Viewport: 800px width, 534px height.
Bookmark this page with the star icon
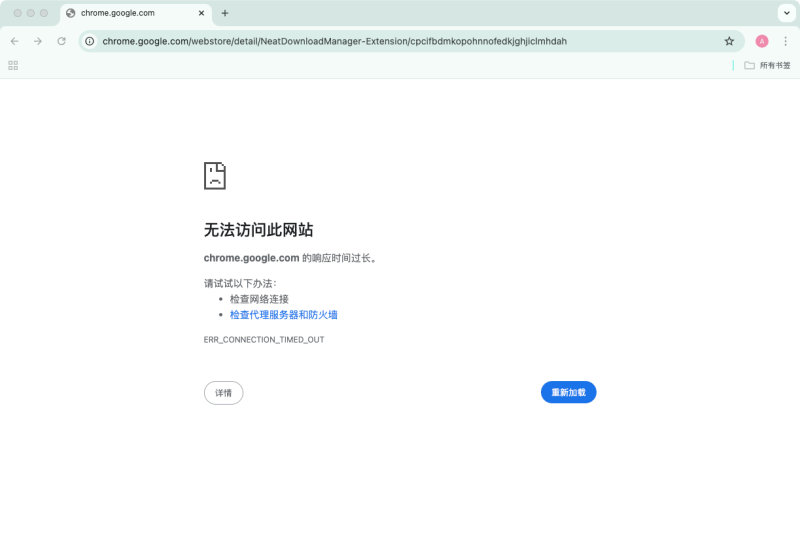tap(729, 41)
